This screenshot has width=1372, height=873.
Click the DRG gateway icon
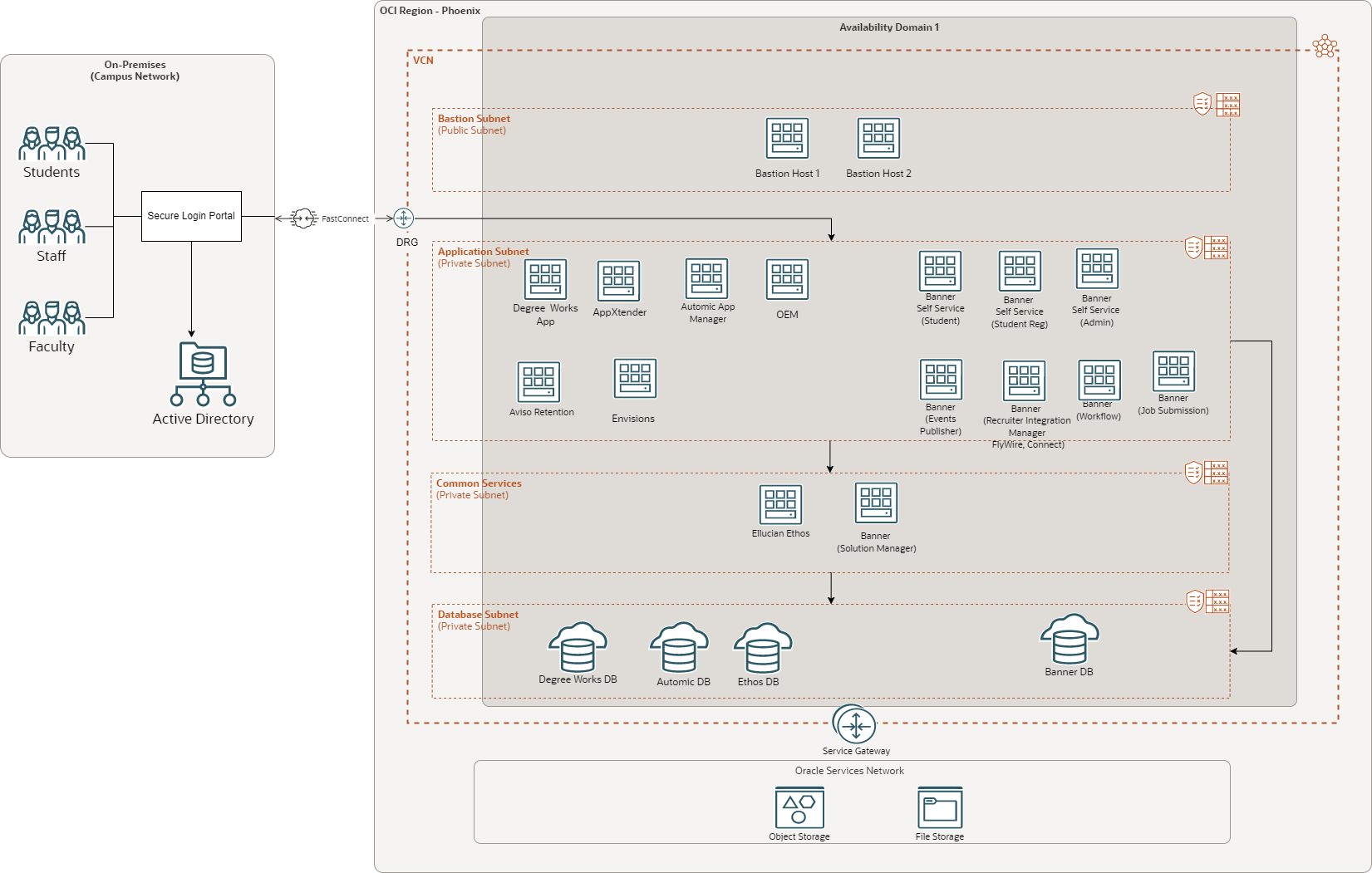403,218
